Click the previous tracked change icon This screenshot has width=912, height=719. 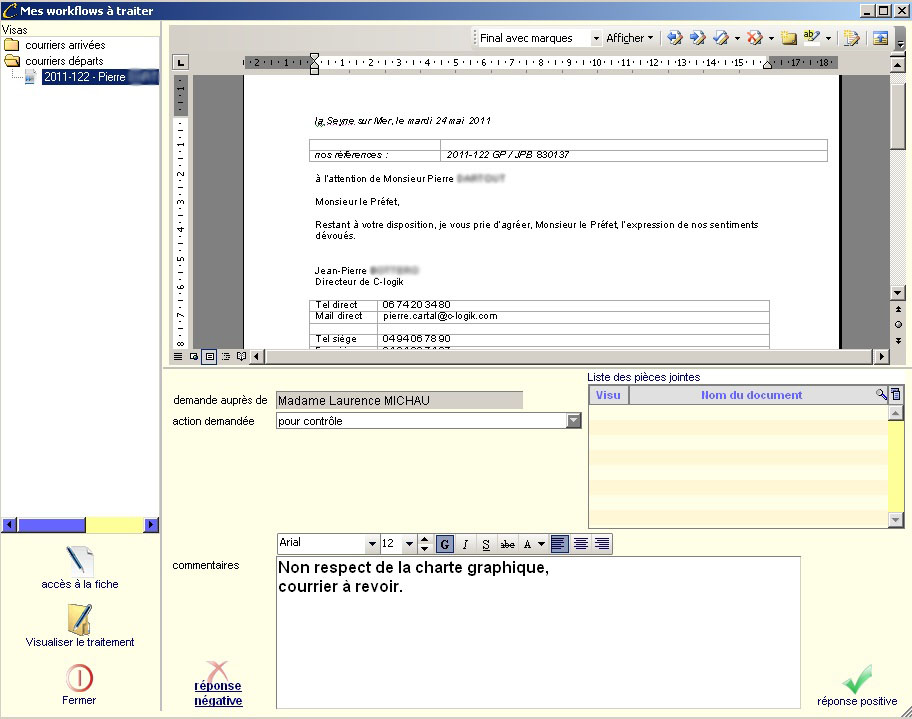[x=675, y=38]
